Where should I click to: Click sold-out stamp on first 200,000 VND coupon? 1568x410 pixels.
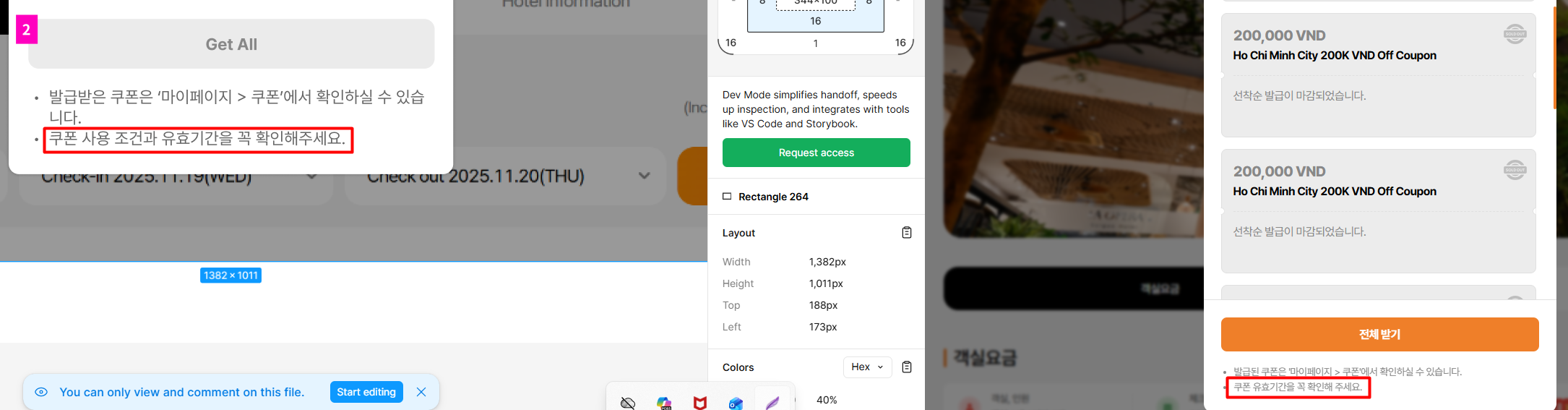(1515, 34)
